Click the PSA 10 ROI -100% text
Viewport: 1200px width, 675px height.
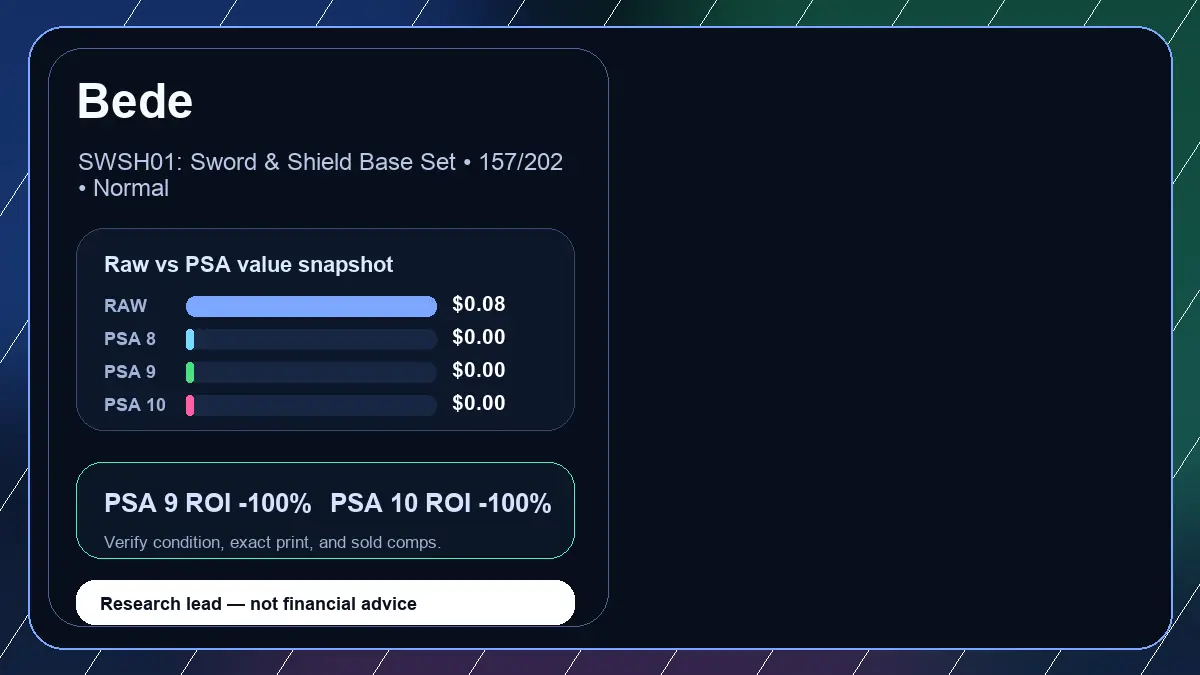(441, 504)
